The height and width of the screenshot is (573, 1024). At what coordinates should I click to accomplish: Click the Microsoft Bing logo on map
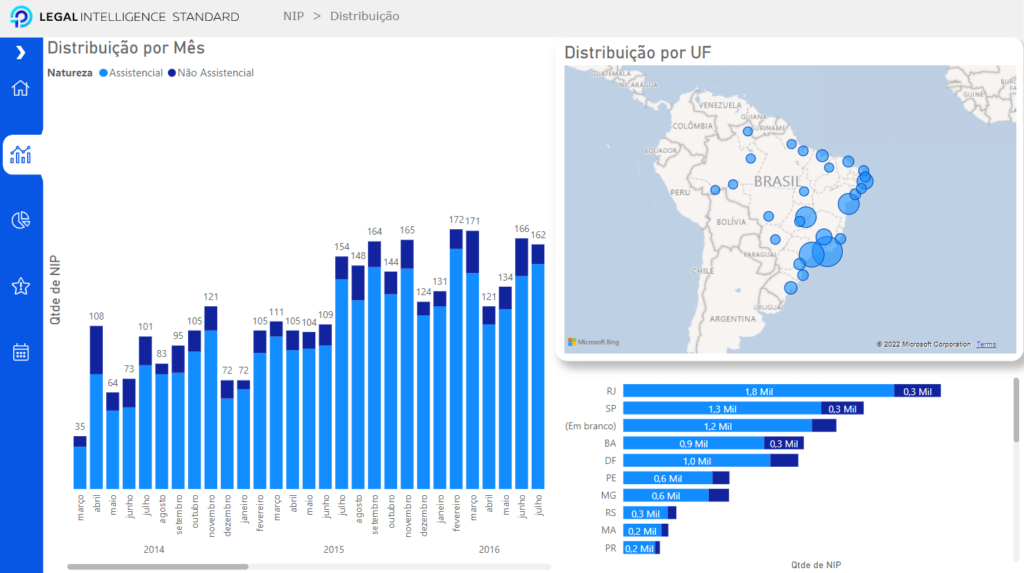coord(594,342)
